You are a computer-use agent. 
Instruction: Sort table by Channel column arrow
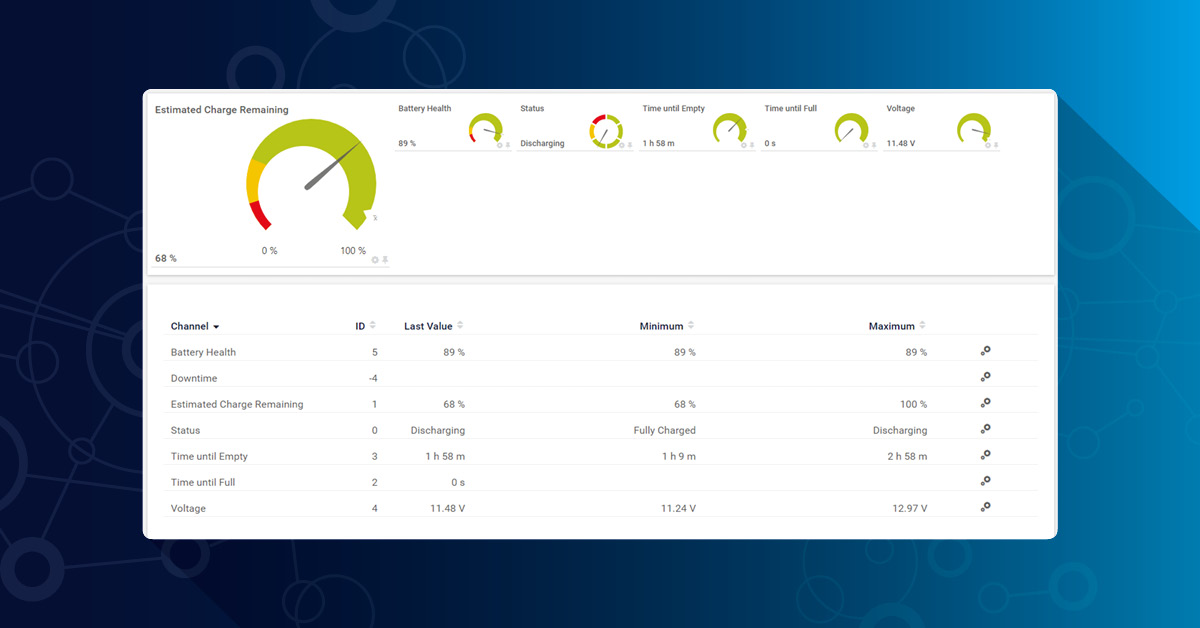216,327
